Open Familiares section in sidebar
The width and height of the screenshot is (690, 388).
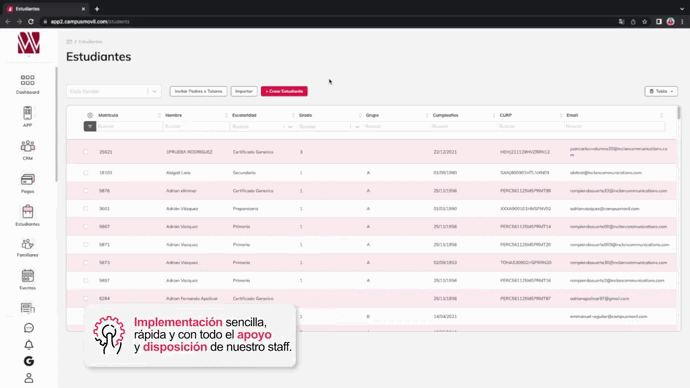coord(27,248)
